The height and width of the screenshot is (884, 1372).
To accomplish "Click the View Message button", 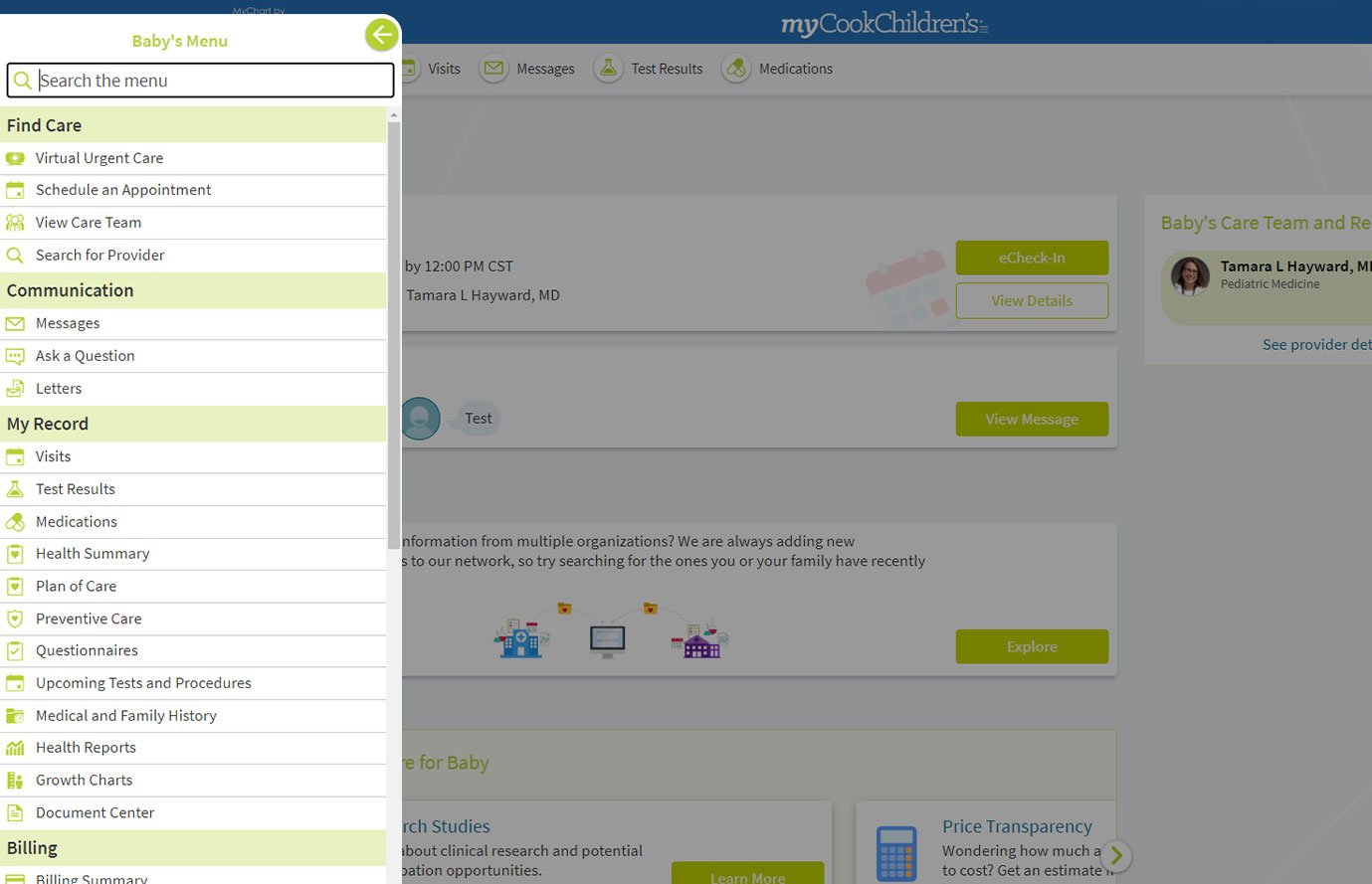I will pos(1032,420).
